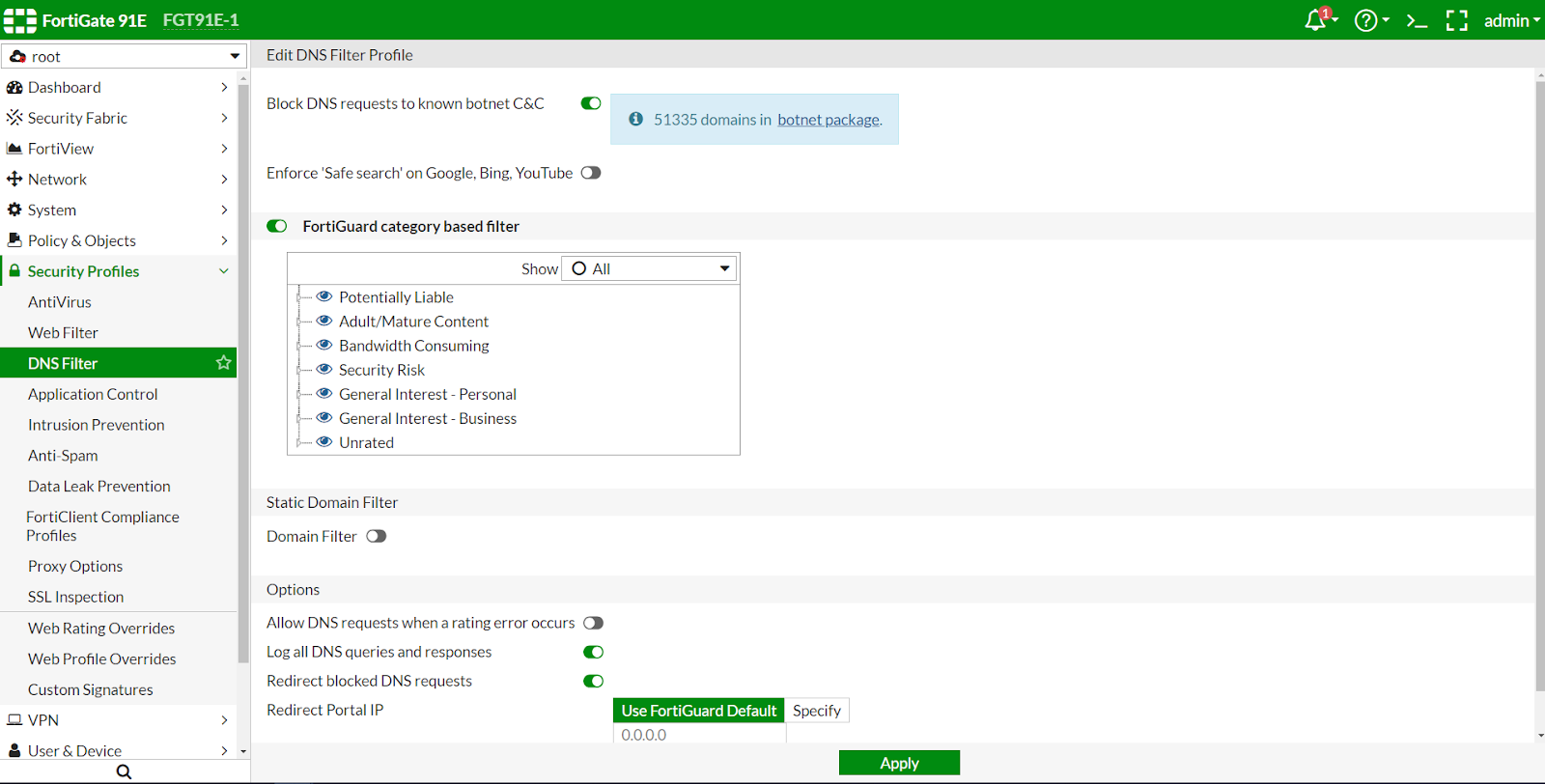Click eye icon for Unrated category
Image resolution: width=1545 pixels, height=784 pixels.
click(324, 441)
